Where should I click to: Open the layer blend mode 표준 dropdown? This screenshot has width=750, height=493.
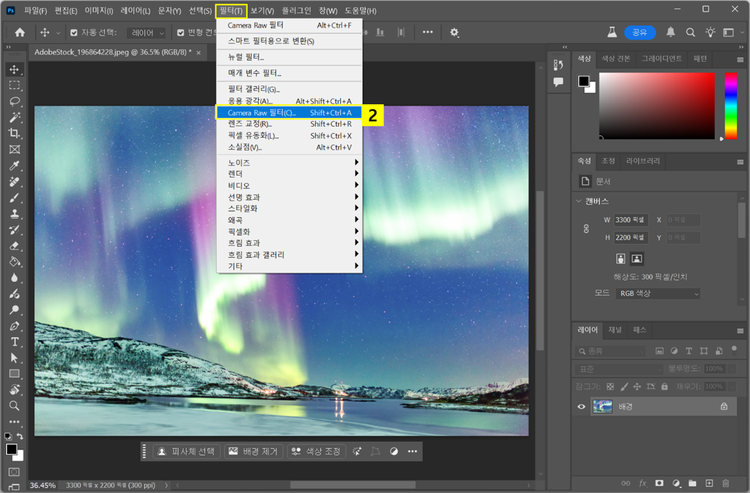(618, 369)
